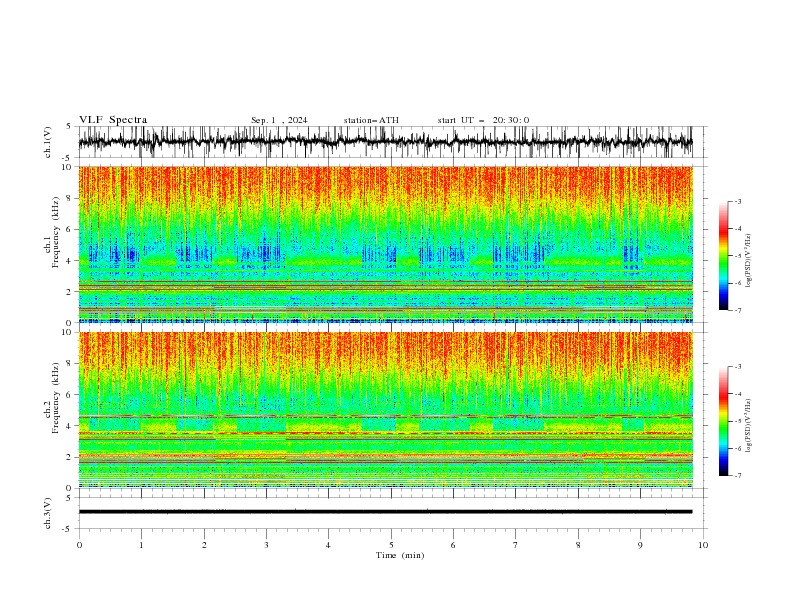Click the log(PSD) label beside ch.2 colorbar
This screenshot has width=792, height=612.
click(x=749, y=425)
